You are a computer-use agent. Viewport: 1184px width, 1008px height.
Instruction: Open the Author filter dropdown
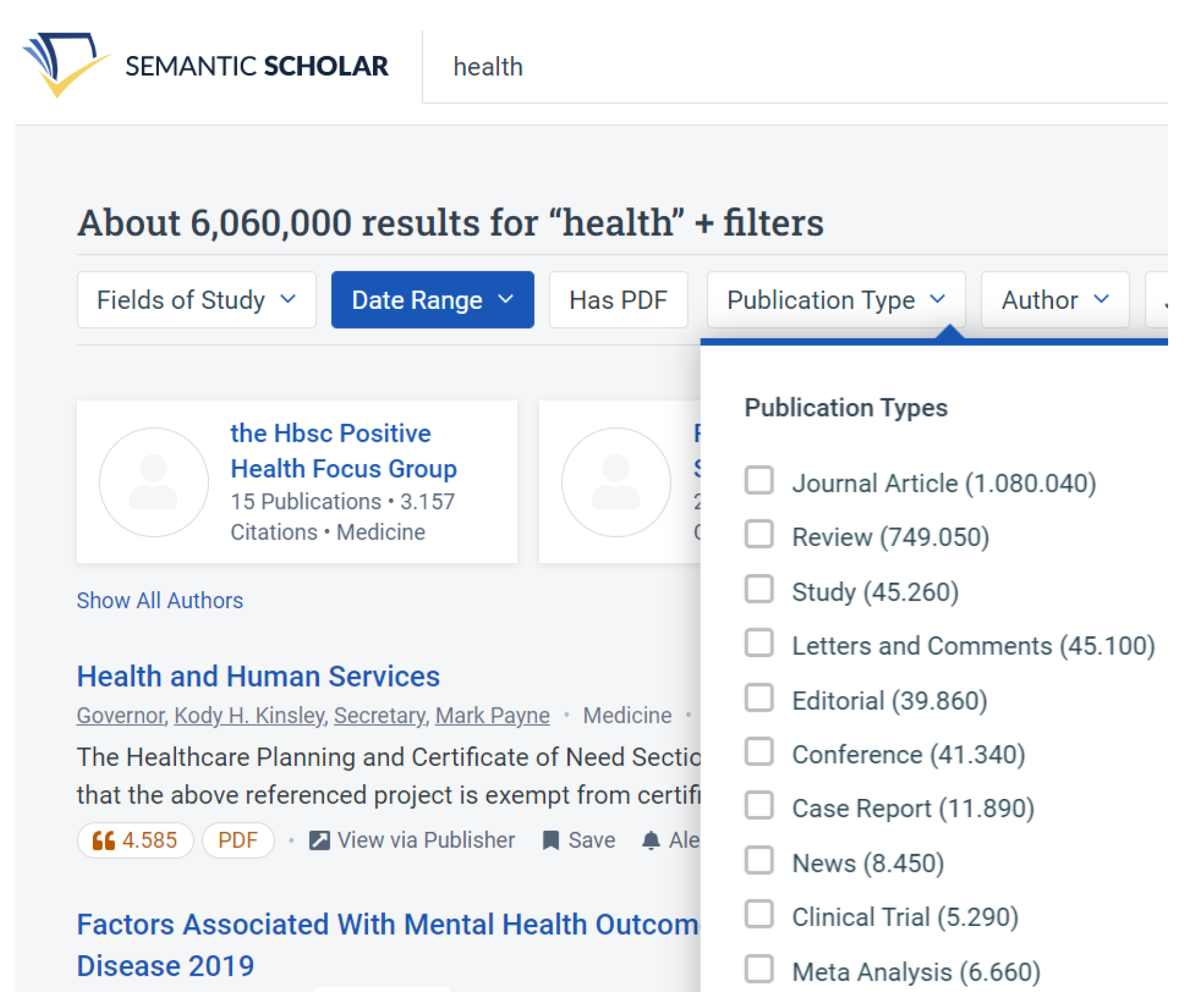coord(1054,300)
